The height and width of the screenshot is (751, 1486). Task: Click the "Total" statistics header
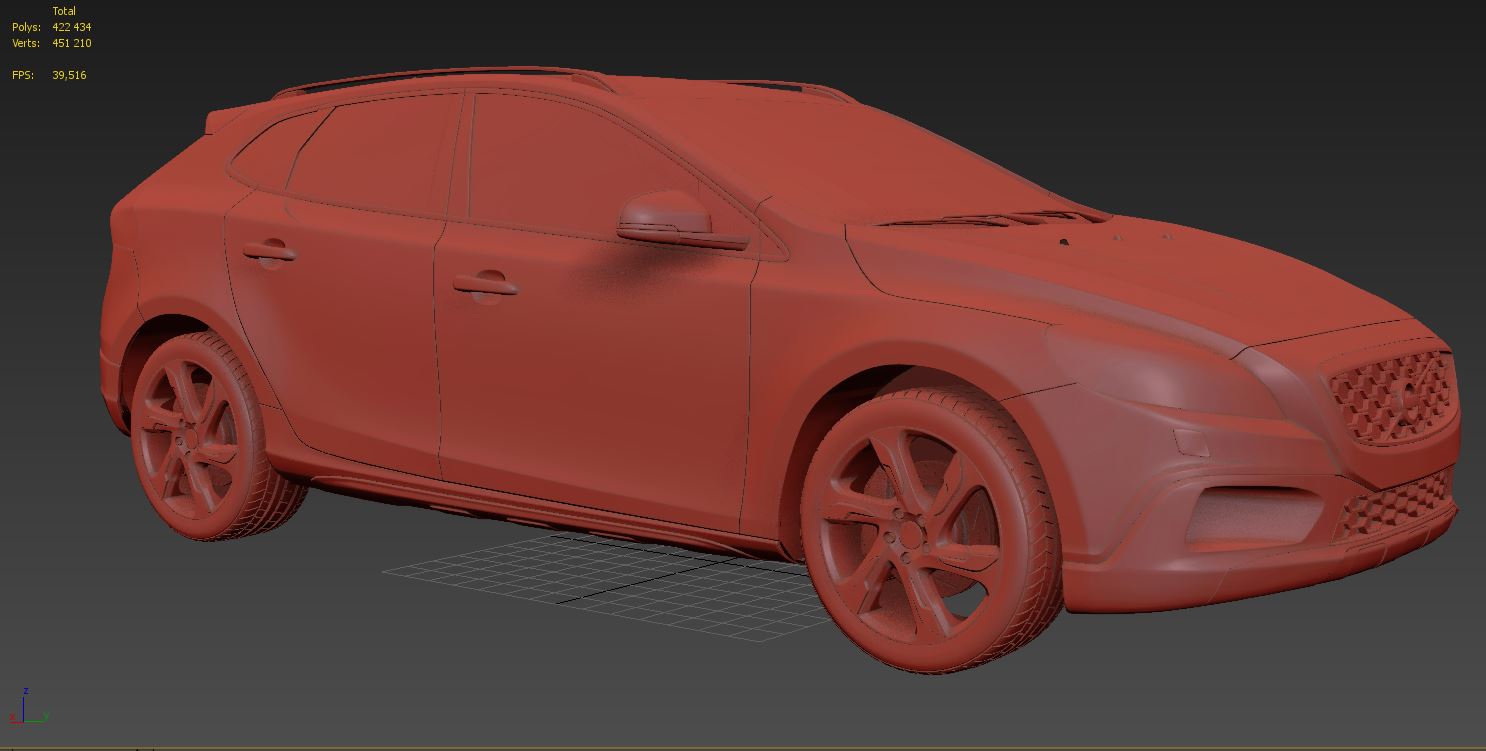(64, 11)
